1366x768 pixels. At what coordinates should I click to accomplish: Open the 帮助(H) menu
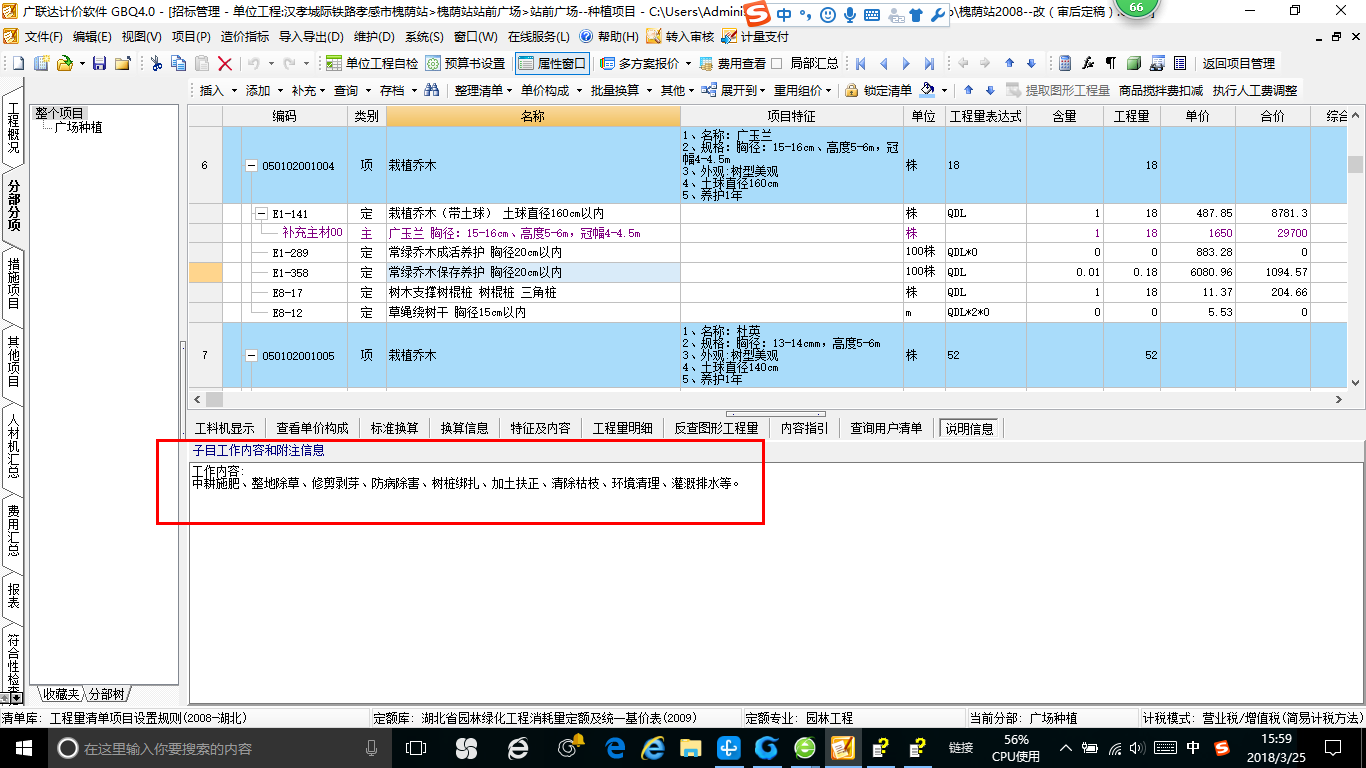click(x=610, y=37)
